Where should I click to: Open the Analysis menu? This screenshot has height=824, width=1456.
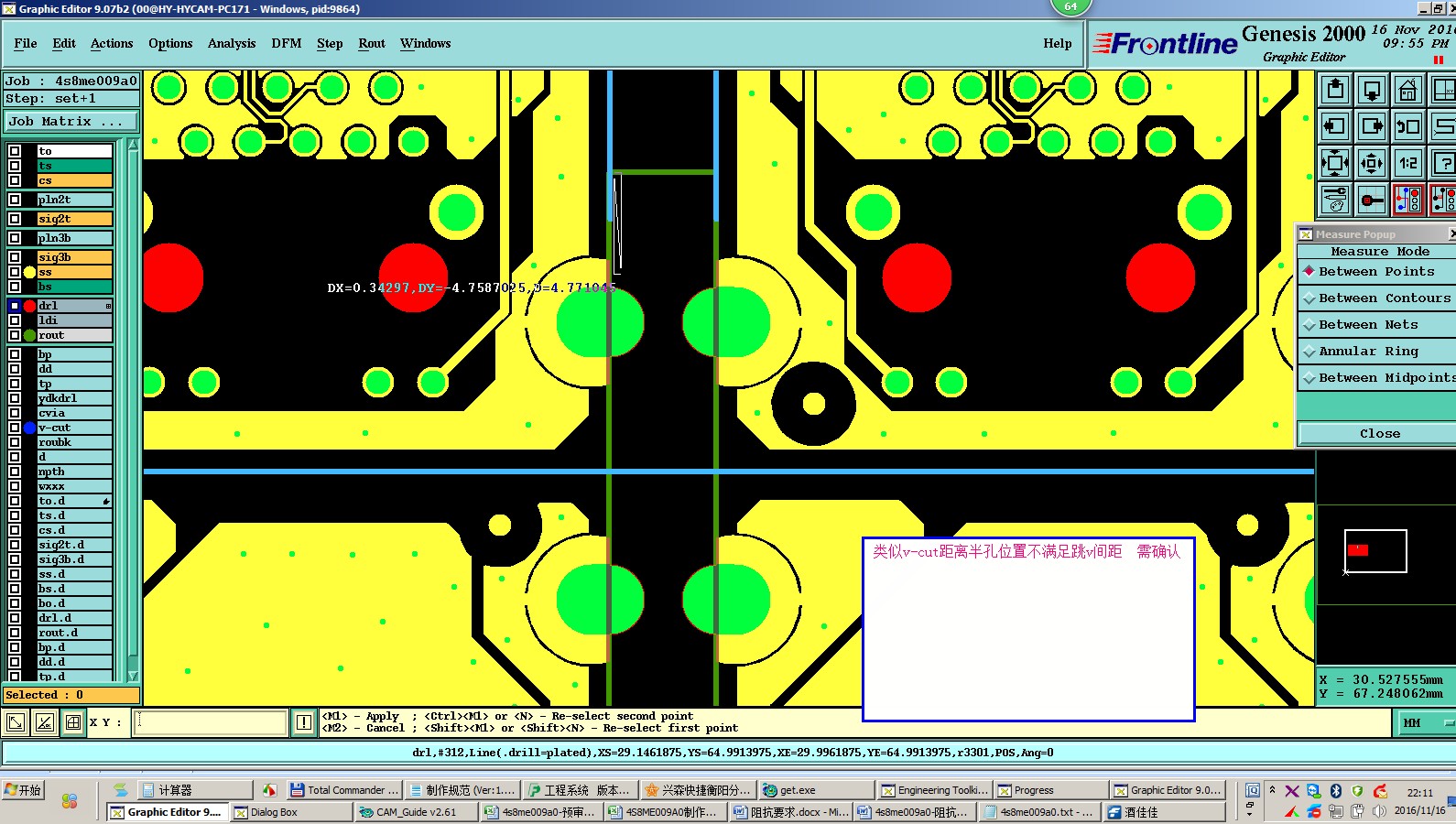(232, 44)
